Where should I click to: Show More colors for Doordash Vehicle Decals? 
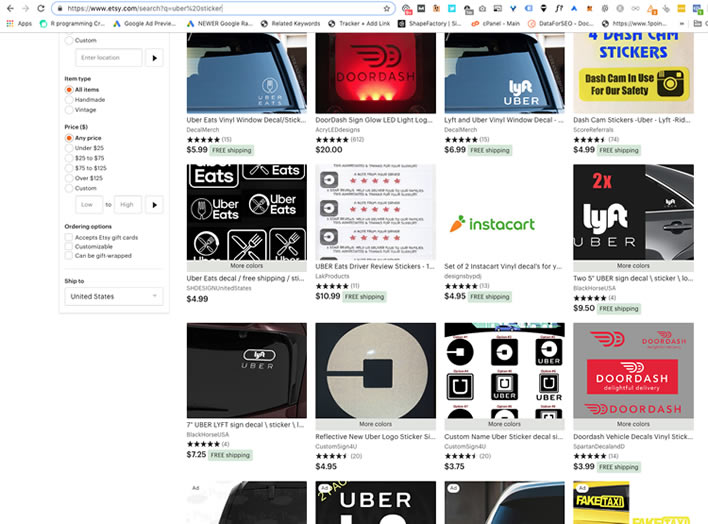pos(633,424)
